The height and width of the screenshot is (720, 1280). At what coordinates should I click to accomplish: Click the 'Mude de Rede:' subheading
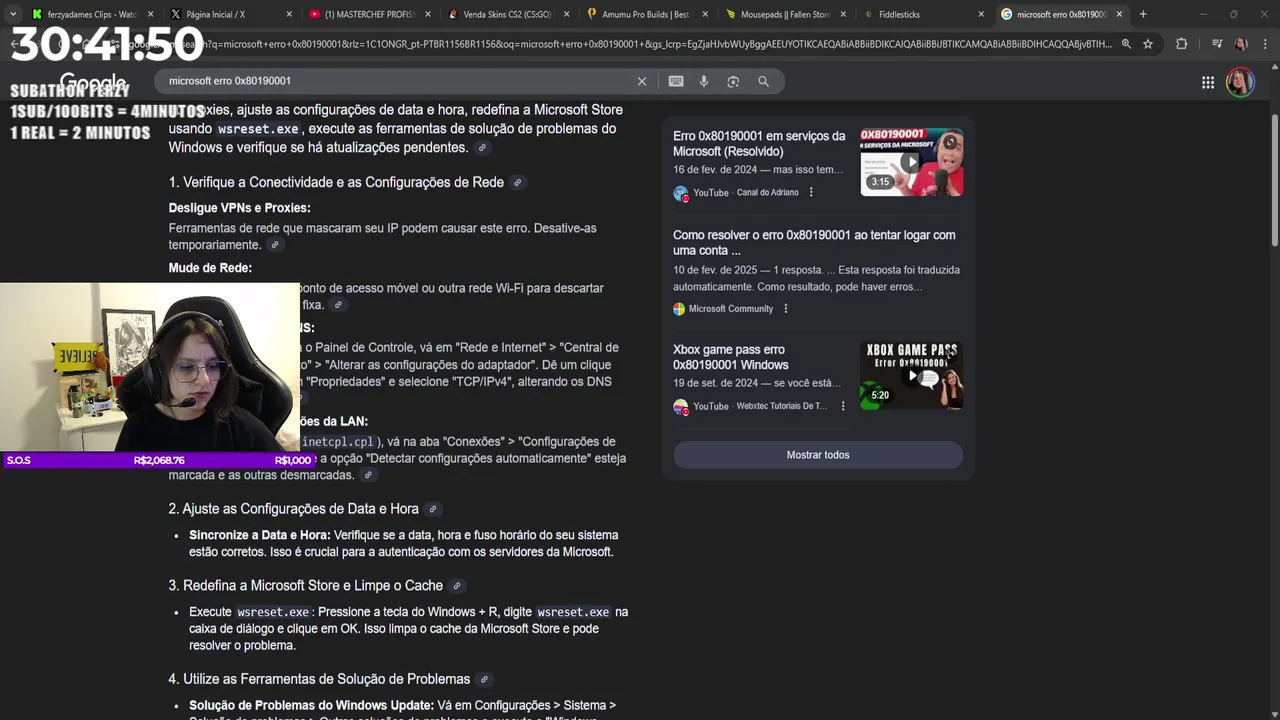[x=210, y=268]
